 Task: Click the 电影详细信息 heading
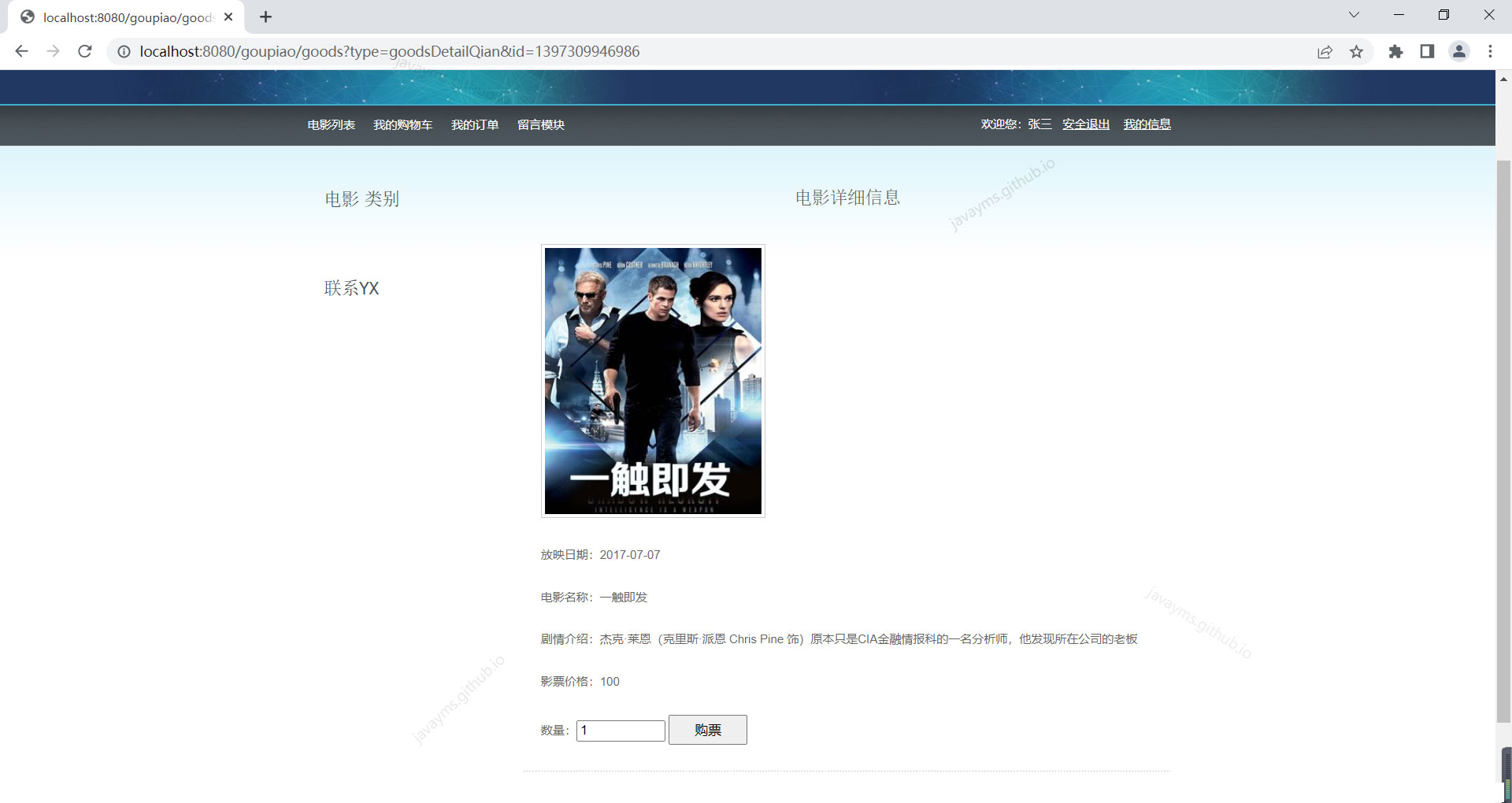847,198
